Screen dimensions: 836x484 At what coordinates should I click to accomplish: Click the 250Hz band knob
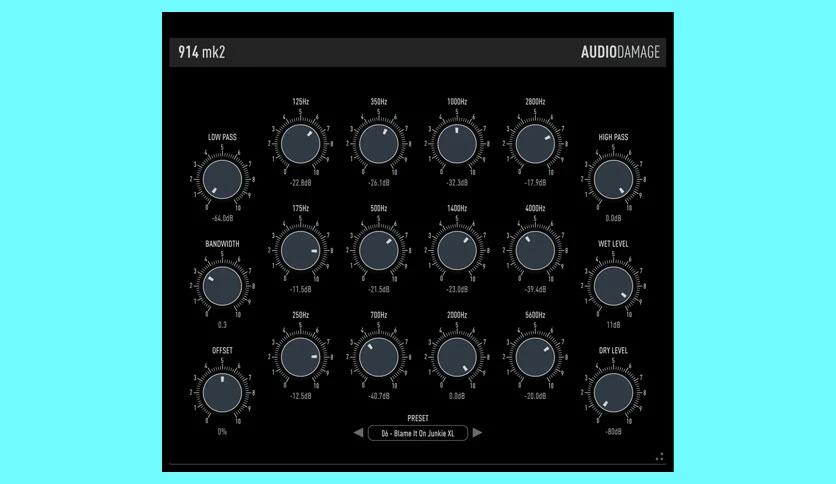click(301, 357)
